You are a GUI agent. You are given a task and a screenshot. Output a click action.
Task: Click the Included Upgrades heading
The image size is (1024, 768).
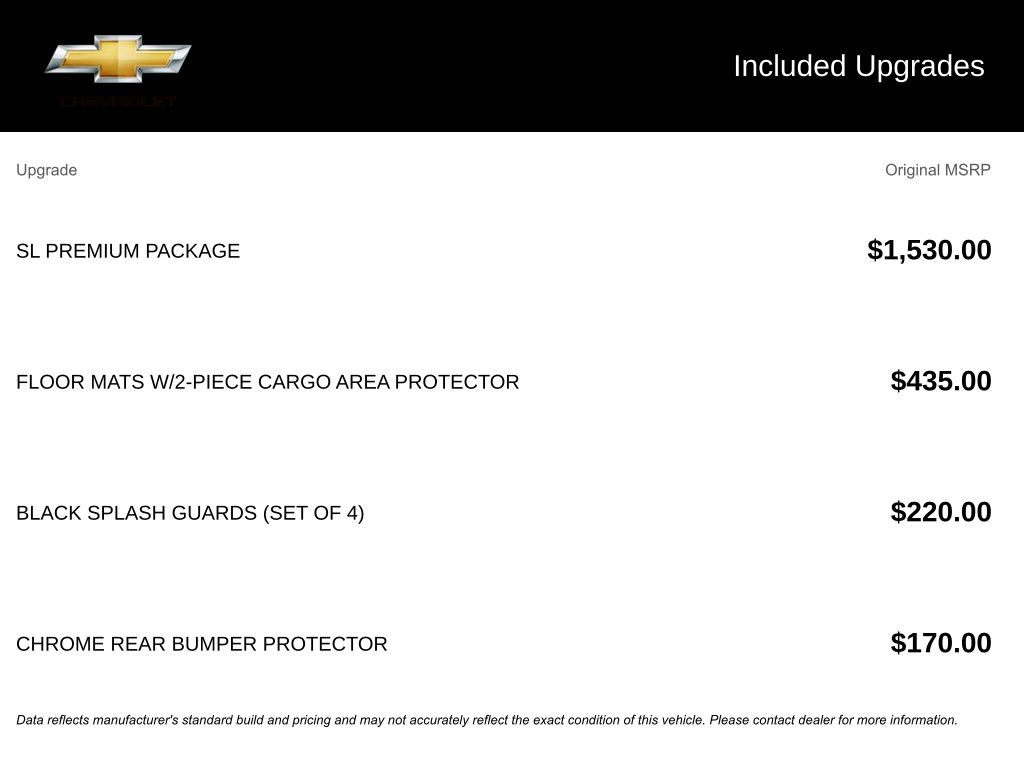pyautogui.click(x=859, y=66)
